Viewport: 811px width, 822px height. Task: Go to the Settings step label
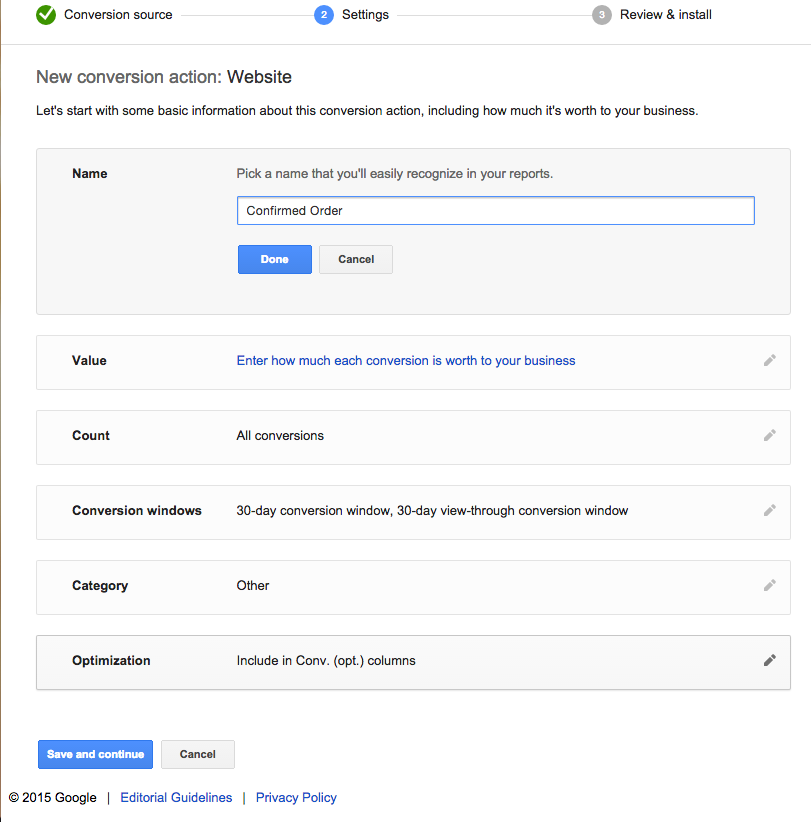[x=365, y=15]
